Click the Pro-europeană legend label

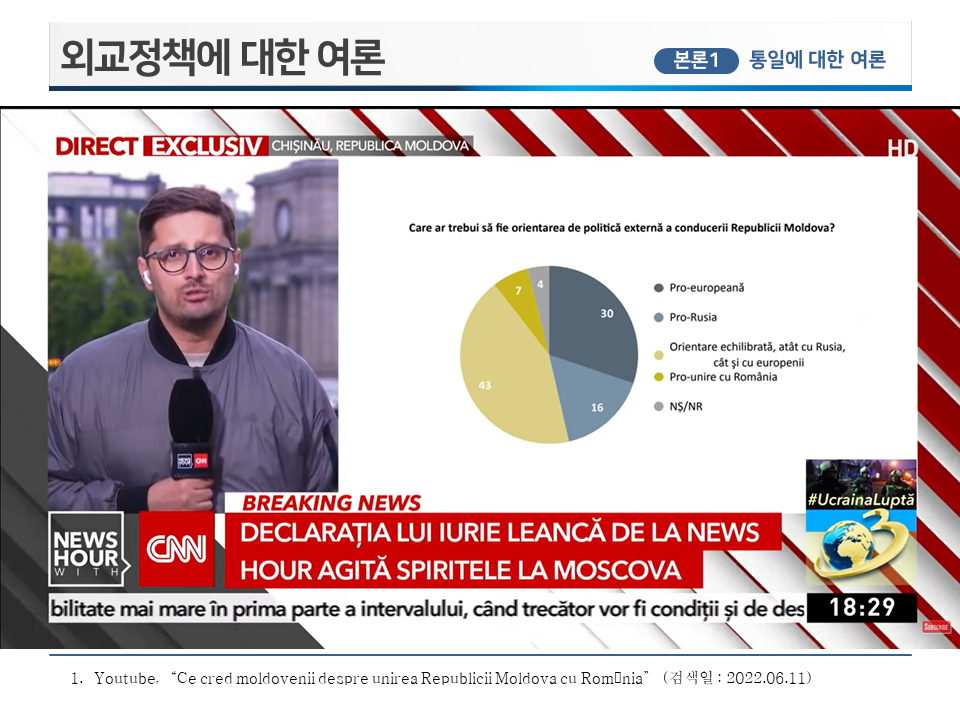click(x=707, y=288)
